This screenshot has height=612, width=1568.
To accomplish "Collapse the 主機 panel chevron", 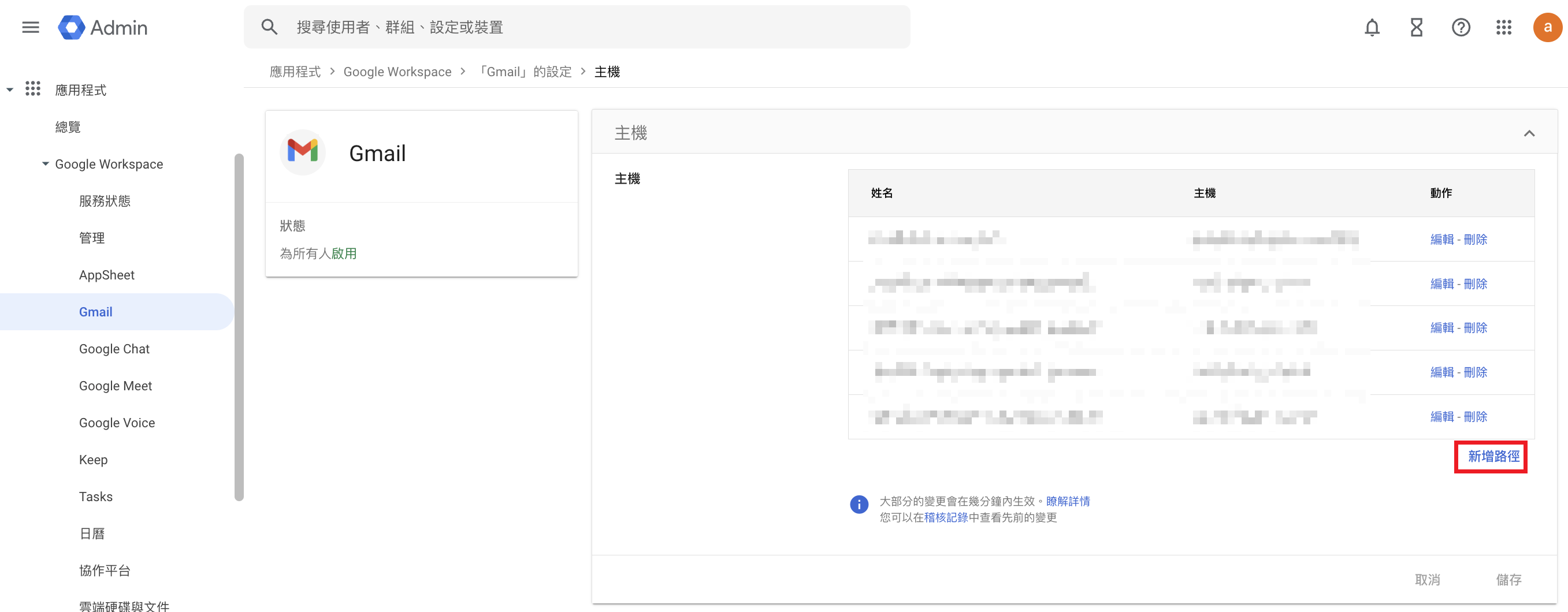I will [x=1529, y=133].
